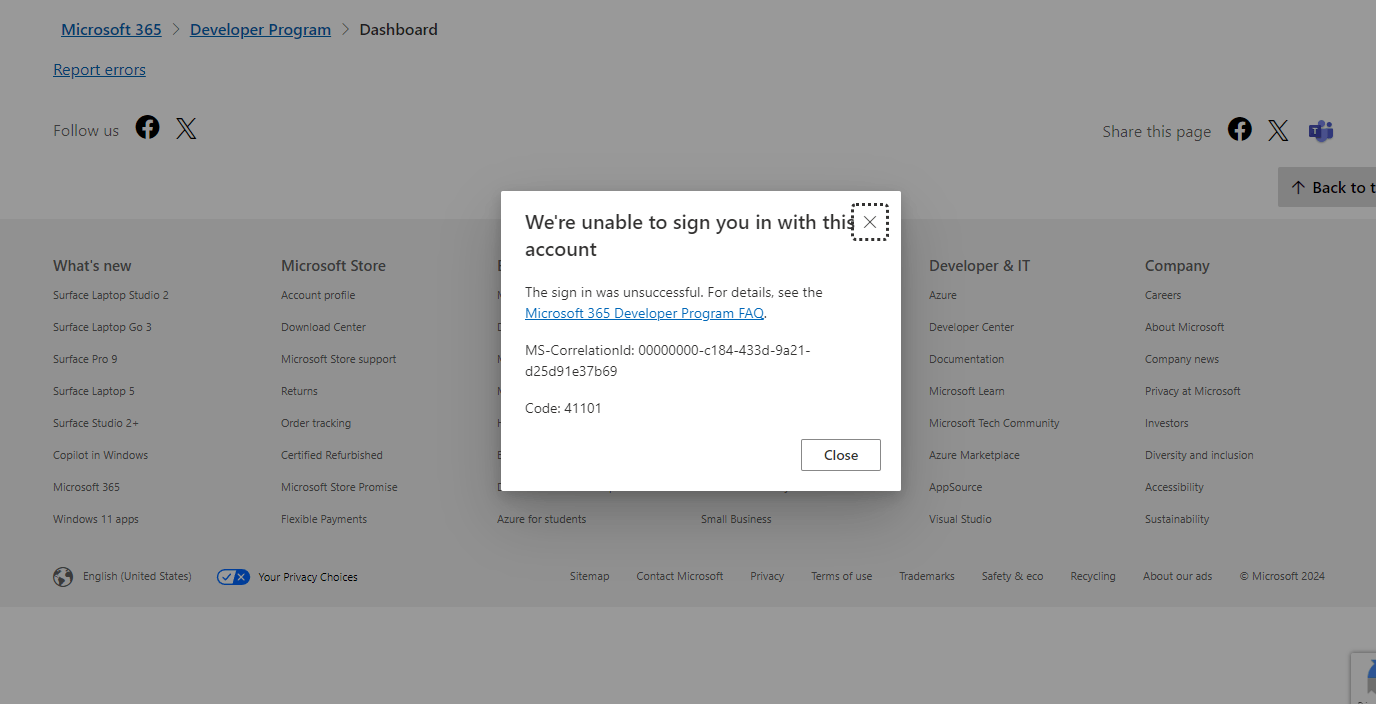Open Visual Studio link
The width and height of the screenshot is (1376, 704).
(960, 519)
